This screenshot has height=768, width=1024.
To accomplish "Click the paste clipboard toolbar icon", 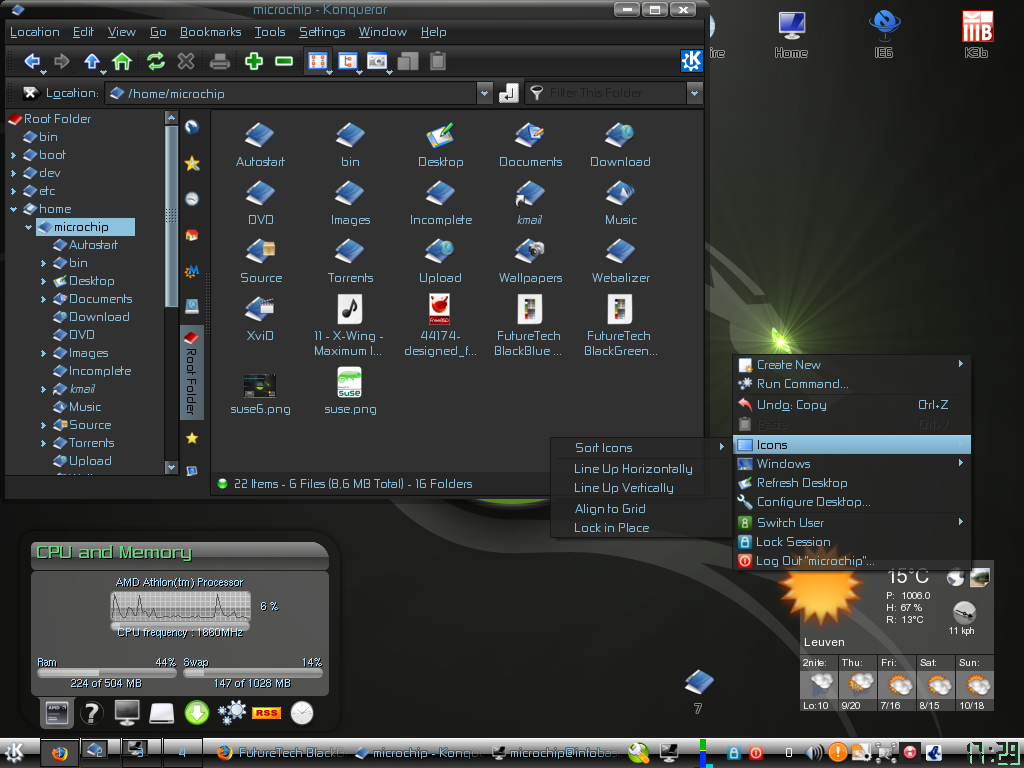I will point(438,61).
